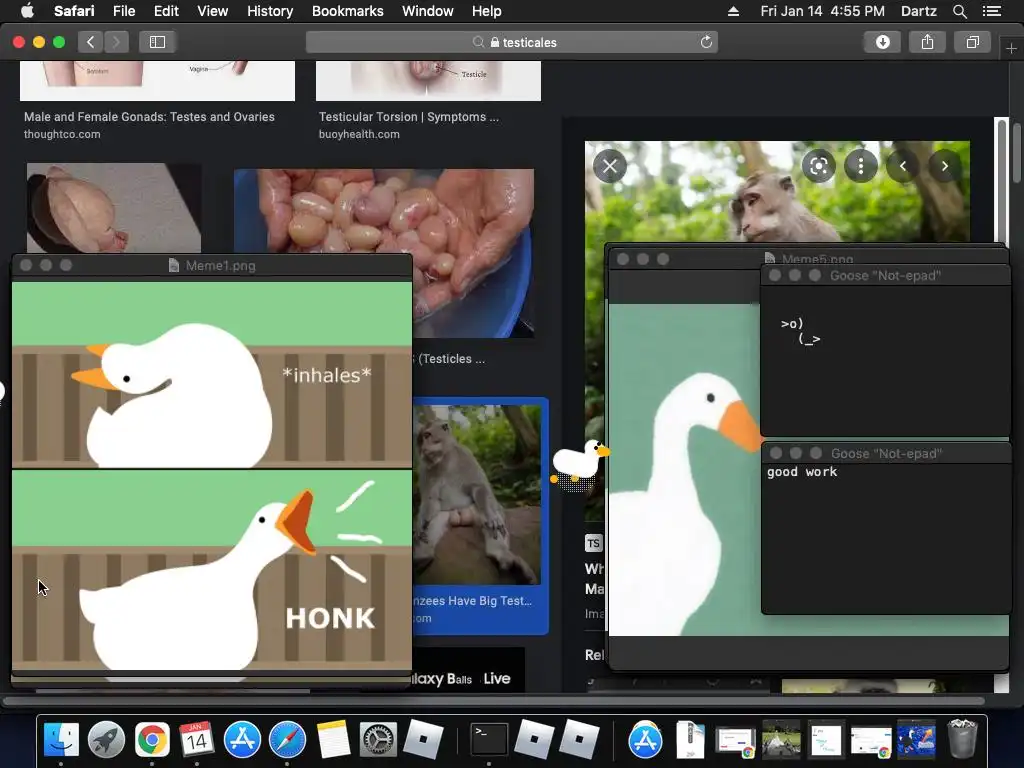Image resolution: width=1024 pixels, height=768 pixels.
Task: Click the good work text in Goose Not-epad
Action: pos(802,472)
